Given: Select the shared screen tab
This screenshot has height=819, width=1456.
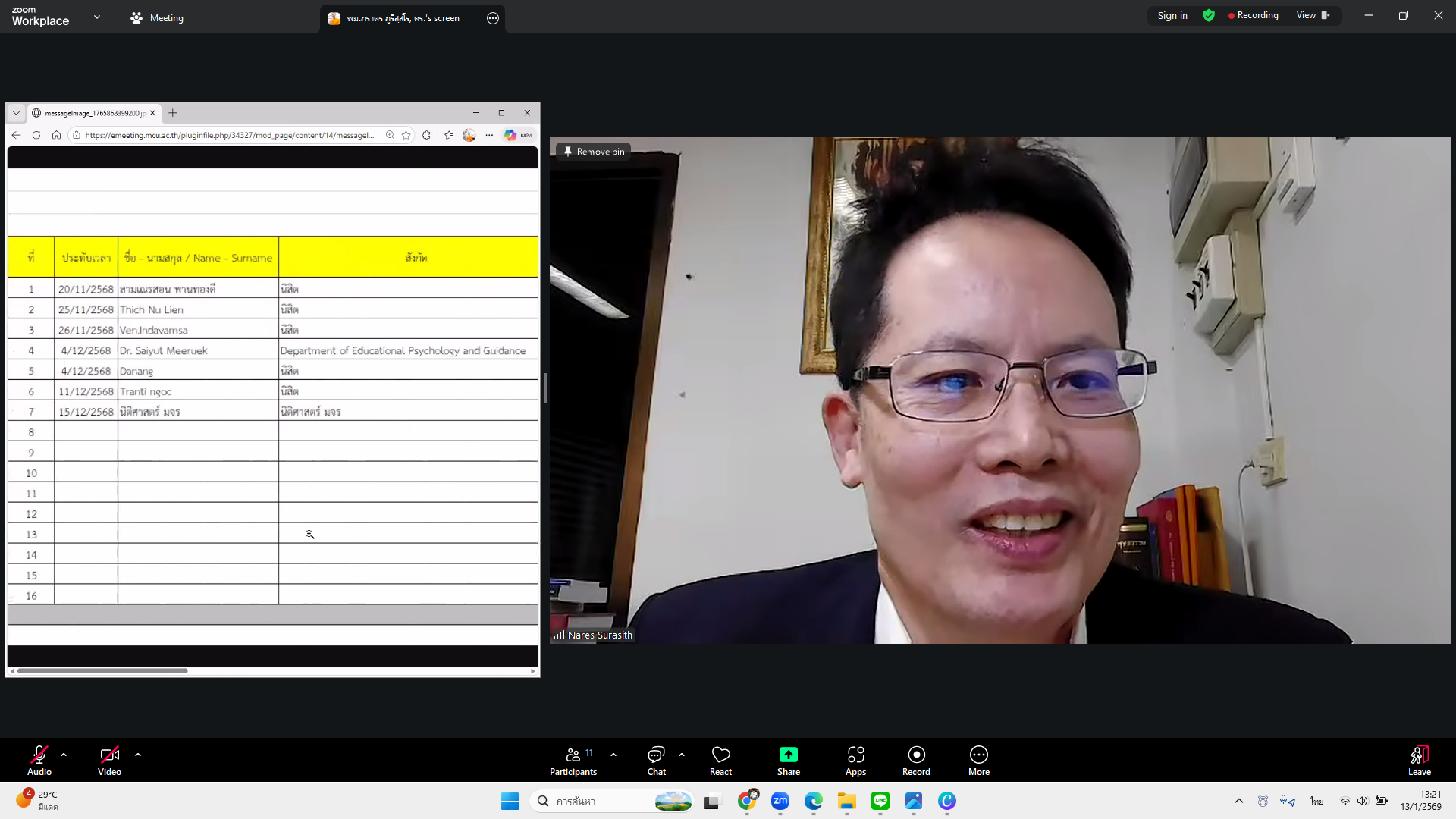Looking at the screenshot, I should (x=403, y=18).
